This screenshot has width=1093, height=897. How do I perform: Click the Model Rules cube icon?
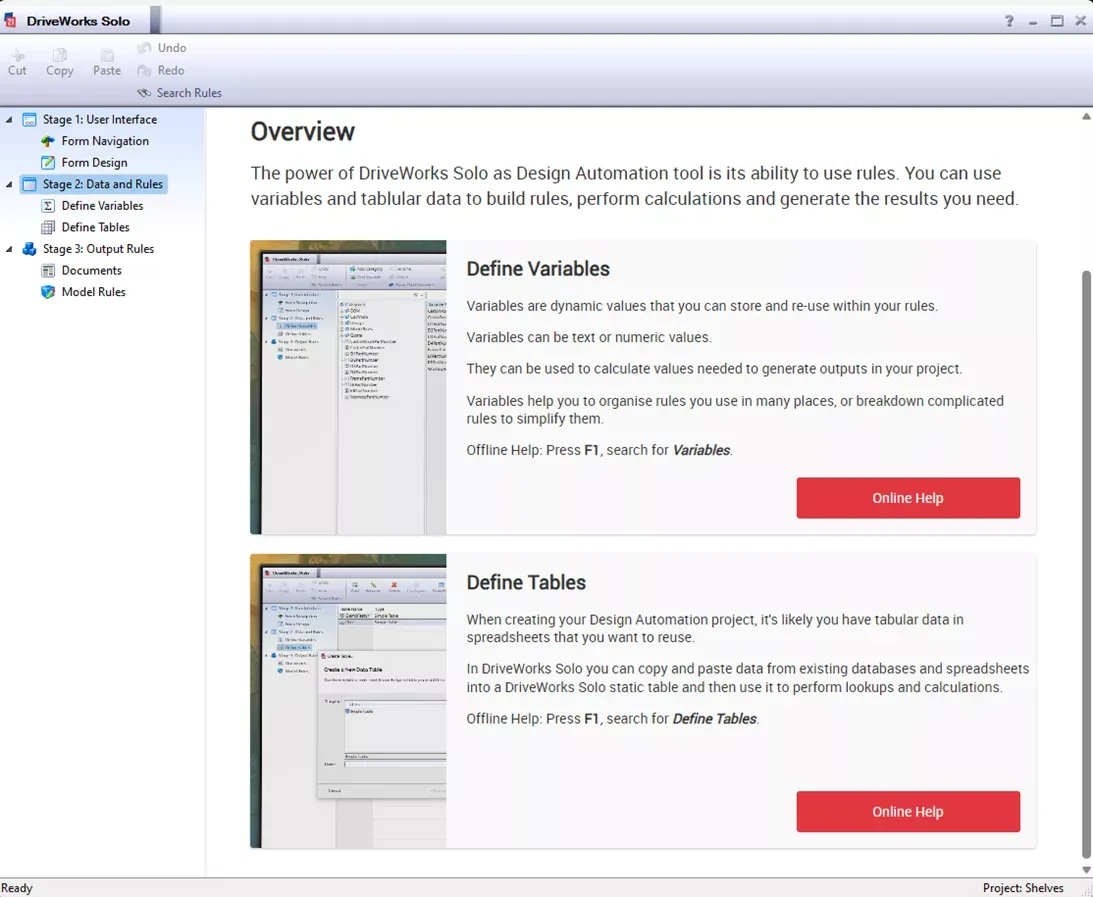tap(48, 292)
